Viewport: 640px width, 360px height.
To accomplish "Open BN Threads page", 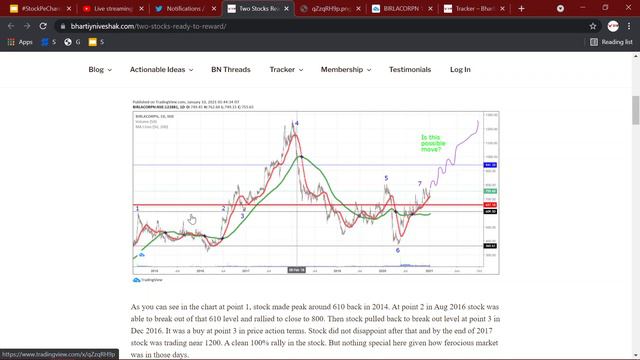I will tap(231, 69).
